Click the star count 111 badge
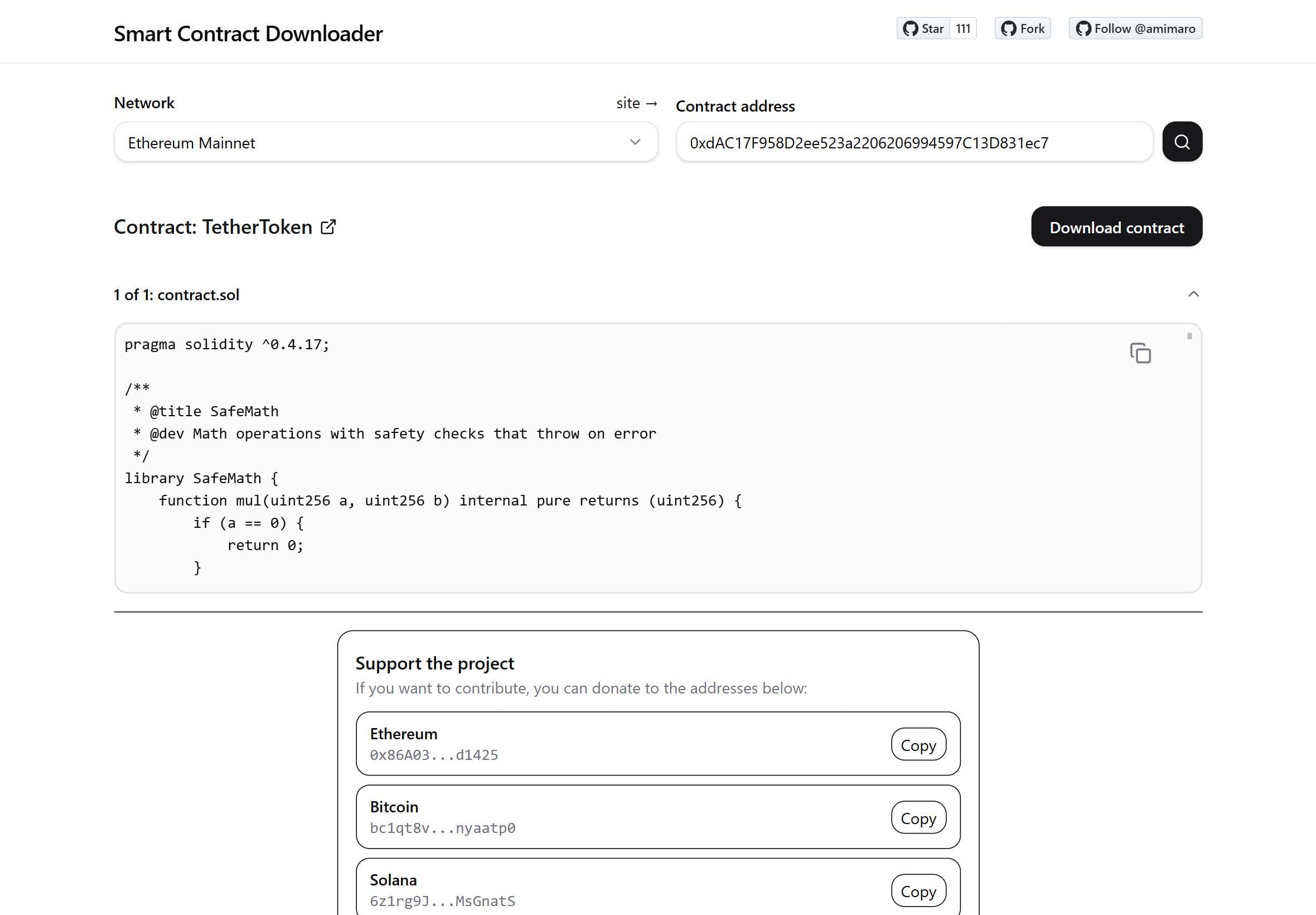1316x915 pixels. pyautogui.click(x=963, y=27)
